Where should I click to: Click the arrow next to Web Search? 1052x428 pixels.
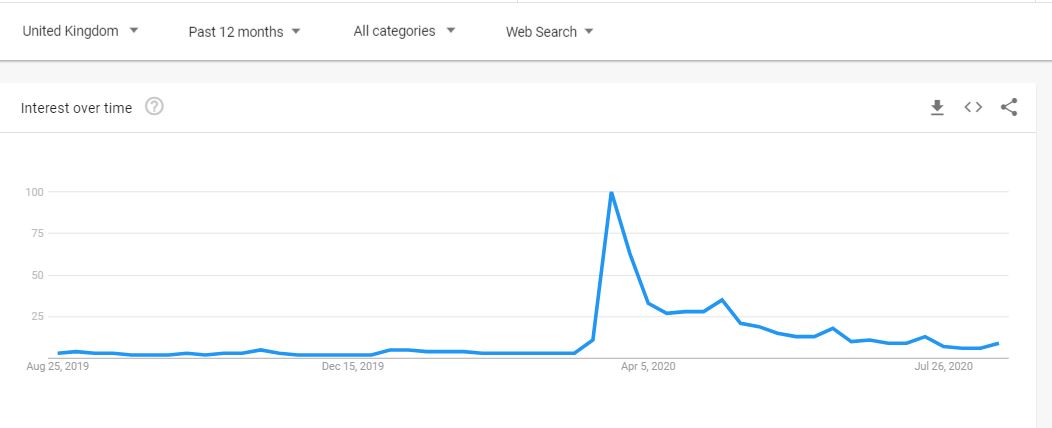point(589,31)
